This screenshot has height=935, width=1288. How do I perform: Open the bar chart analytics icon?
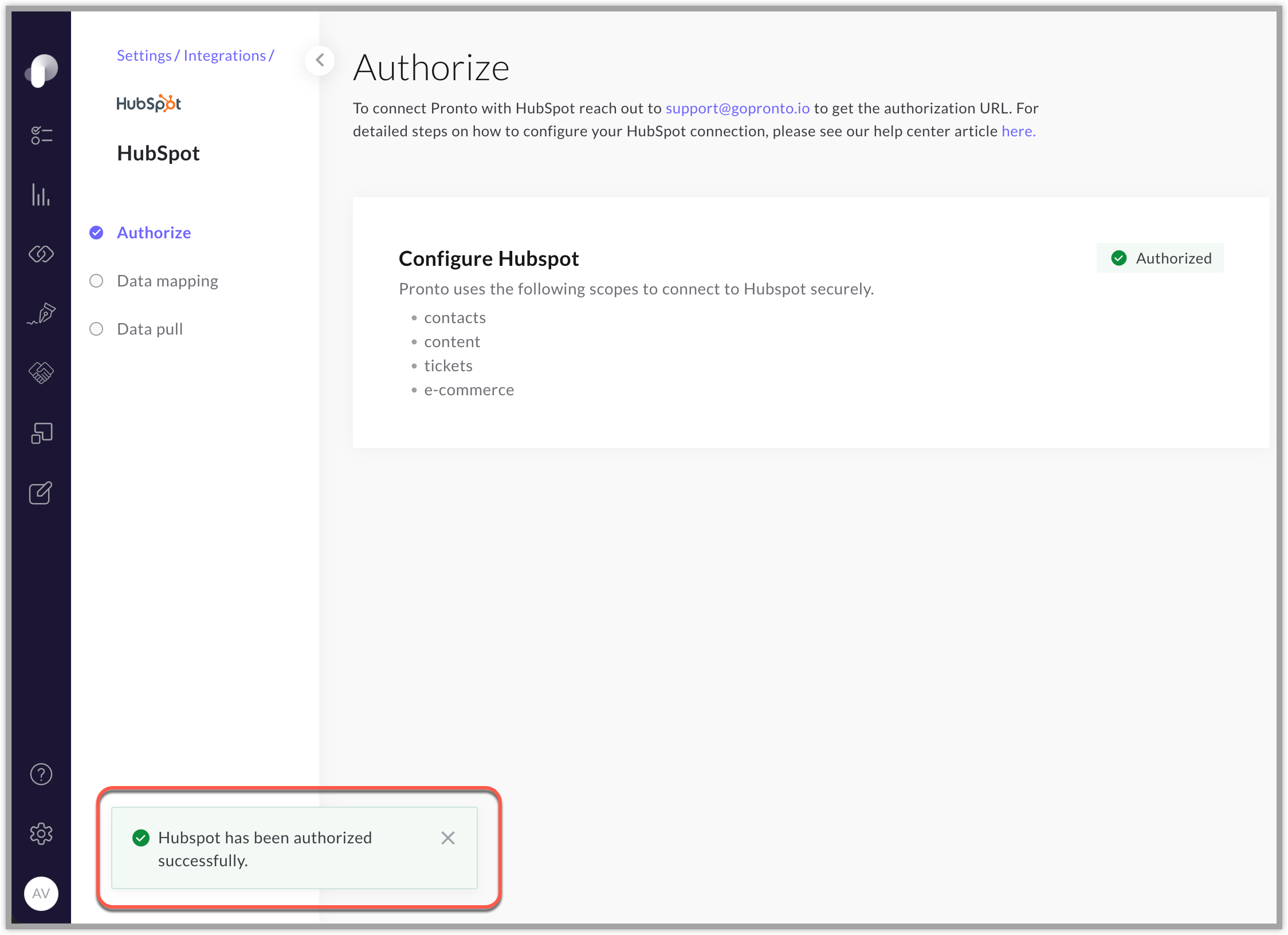click(x=41, y=195)
